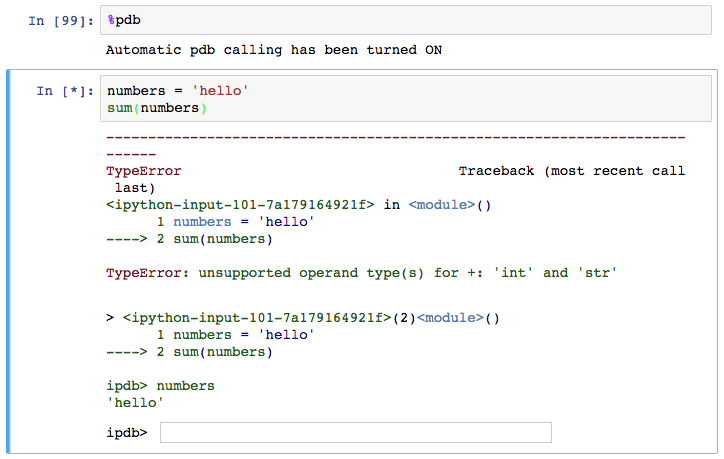Image resolution: width=724 pixels, height=459 pixels.
Task: Click the blue selected-cell bar on left
Action: tap(8, 260)
